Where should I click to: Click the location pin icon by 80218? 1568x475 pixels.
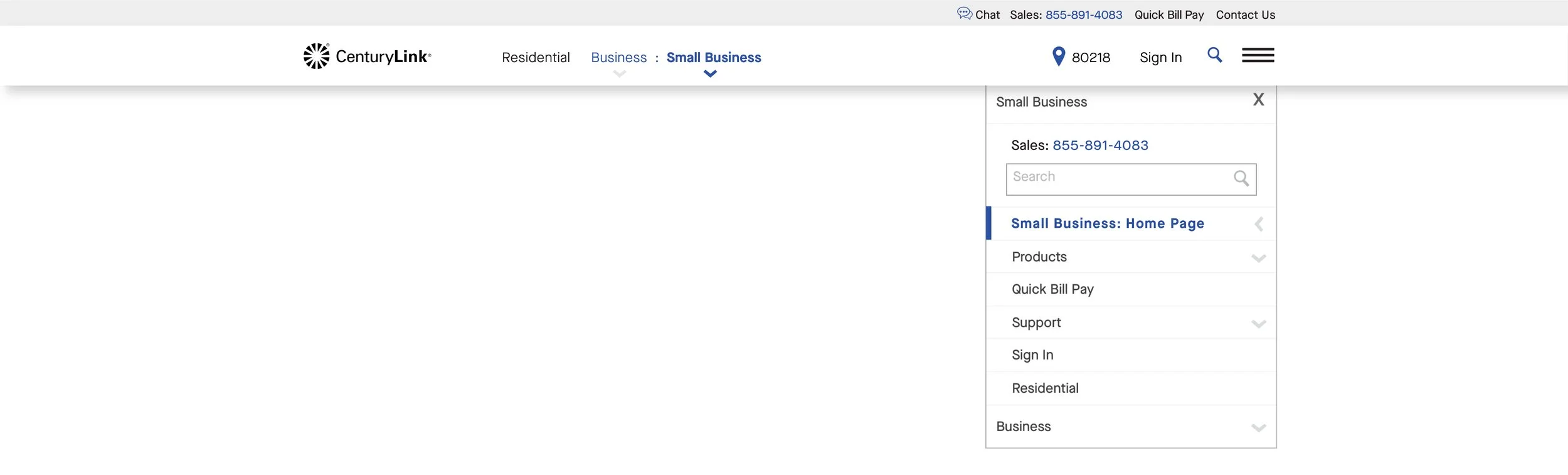pos(1058,56)
